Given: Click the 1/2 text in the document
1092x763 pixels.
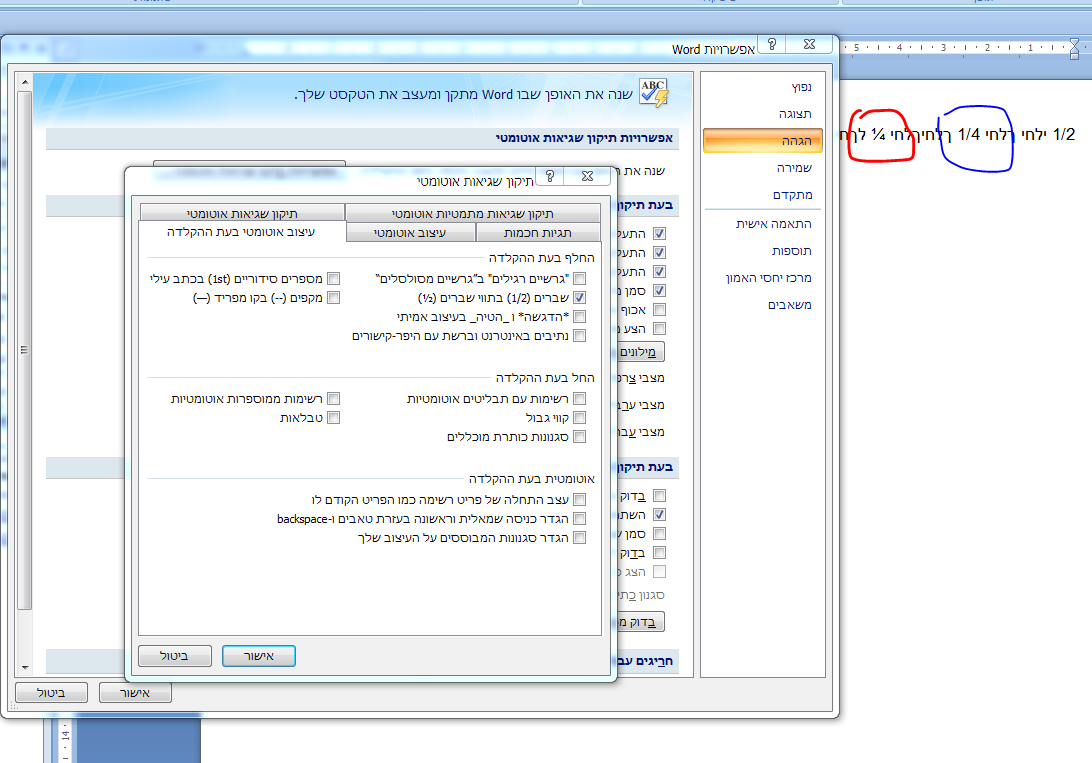Looking at the screenshot, I should pyautogui.click(x=1064, y=134).
